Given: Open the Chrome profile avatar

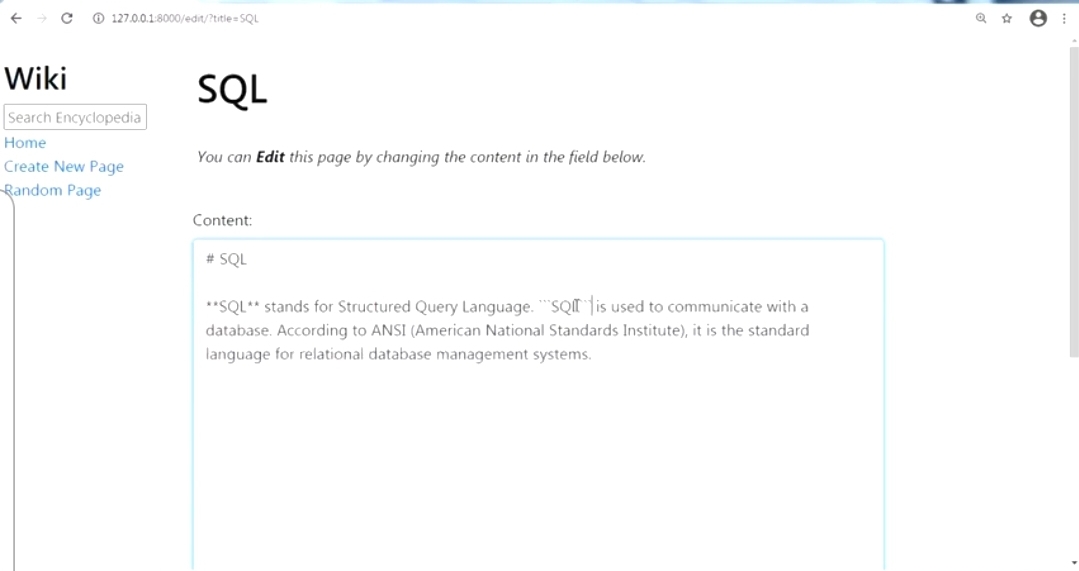Looking at the screenshot, I should tap(1038, 18).
